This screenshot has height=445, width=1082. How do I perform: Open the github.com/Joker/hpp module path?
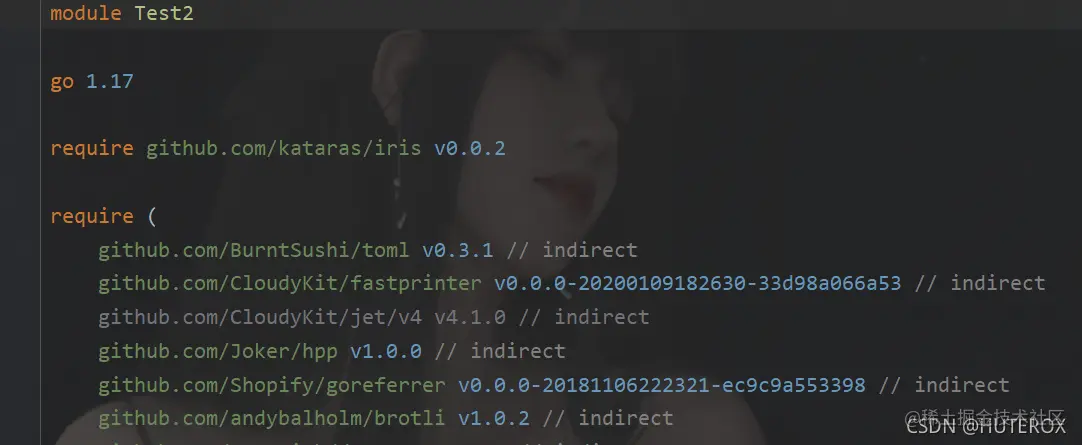point(217,351)
